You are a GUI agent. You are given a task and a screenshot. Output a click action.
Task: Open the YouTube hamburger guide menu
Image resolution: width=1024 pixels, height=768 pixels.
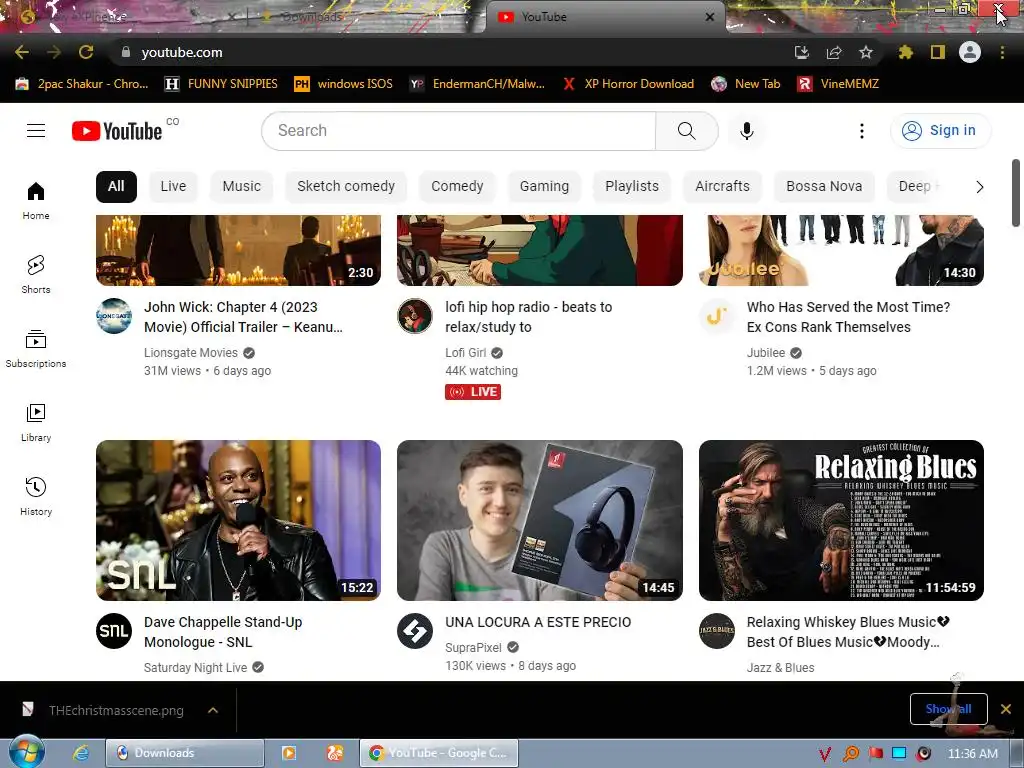point(36,131)
